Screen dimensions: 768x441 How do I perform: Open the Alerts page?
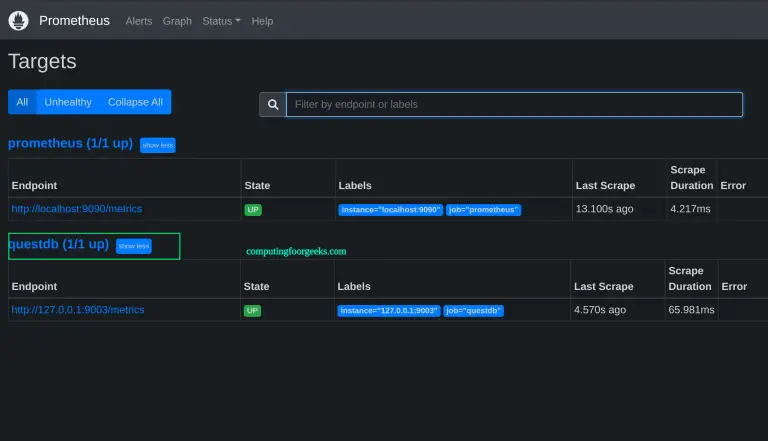(x=139, y=21)
